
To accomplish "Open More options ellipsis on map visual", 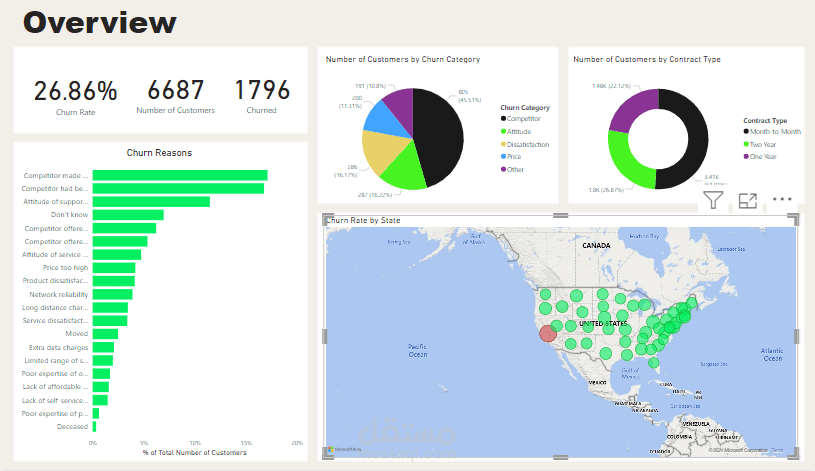I will [782, 199].
